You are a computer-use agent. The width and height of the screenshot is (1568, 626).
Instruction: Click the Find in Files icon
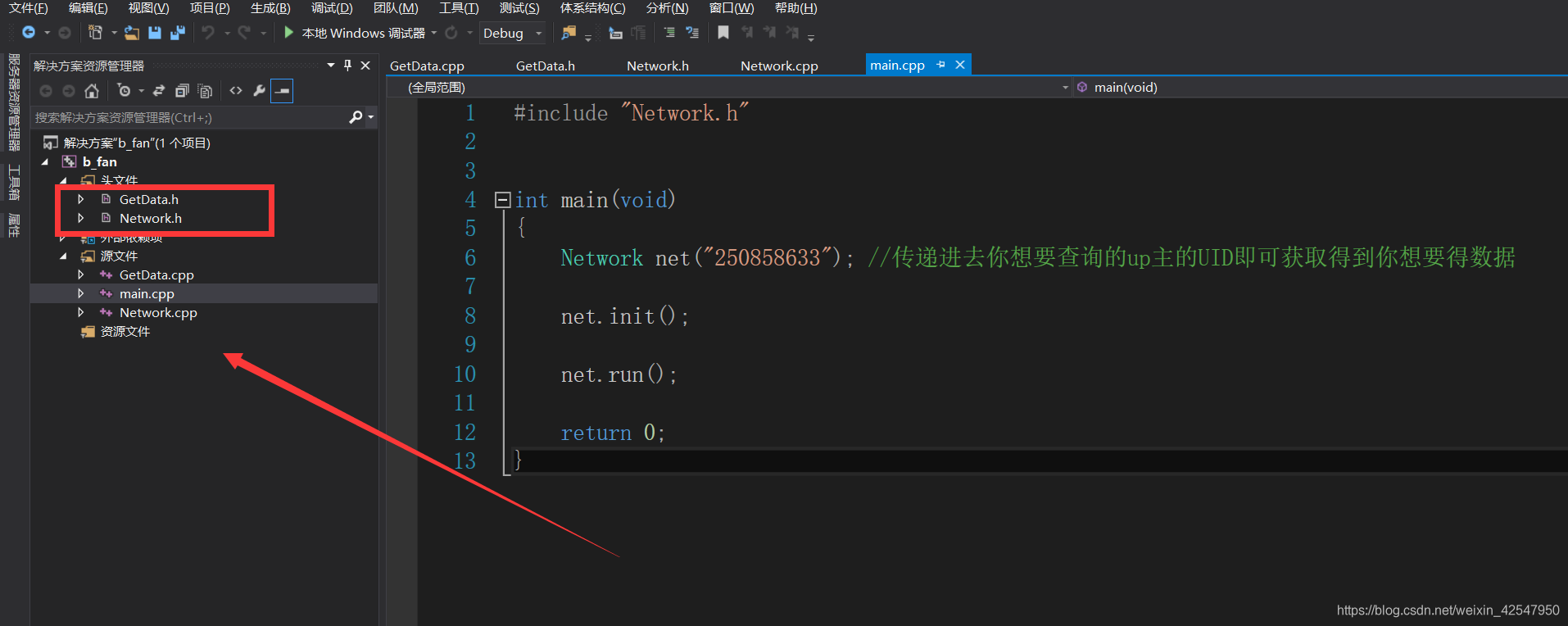point(569,33)
